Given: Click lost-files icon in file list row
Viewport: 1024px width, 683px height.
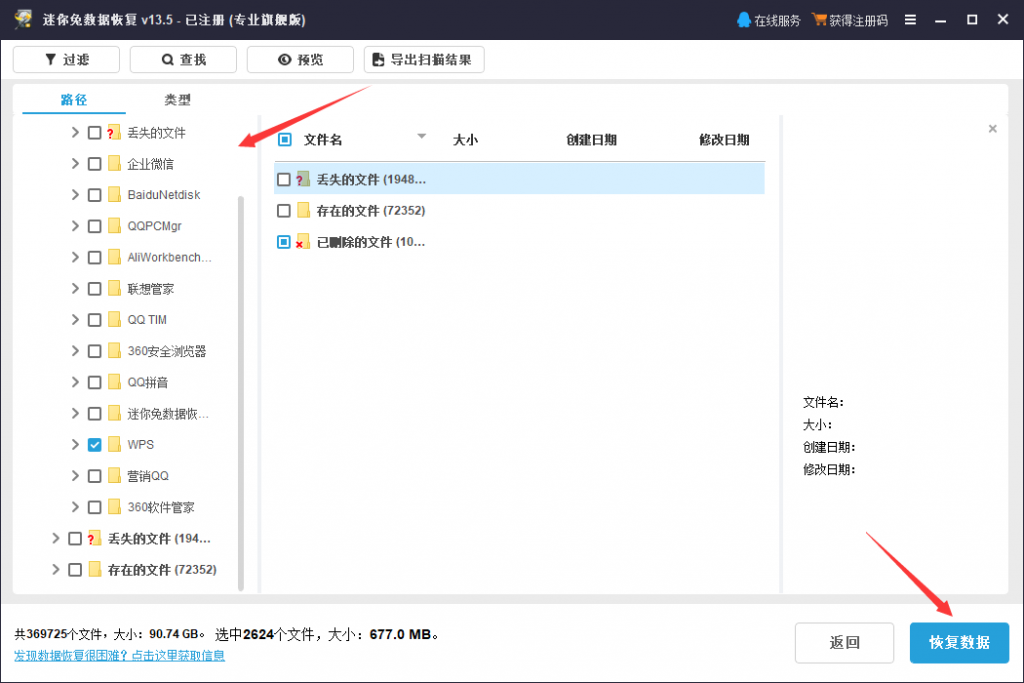Looking at the screenshot, I should tap(303, 179).
